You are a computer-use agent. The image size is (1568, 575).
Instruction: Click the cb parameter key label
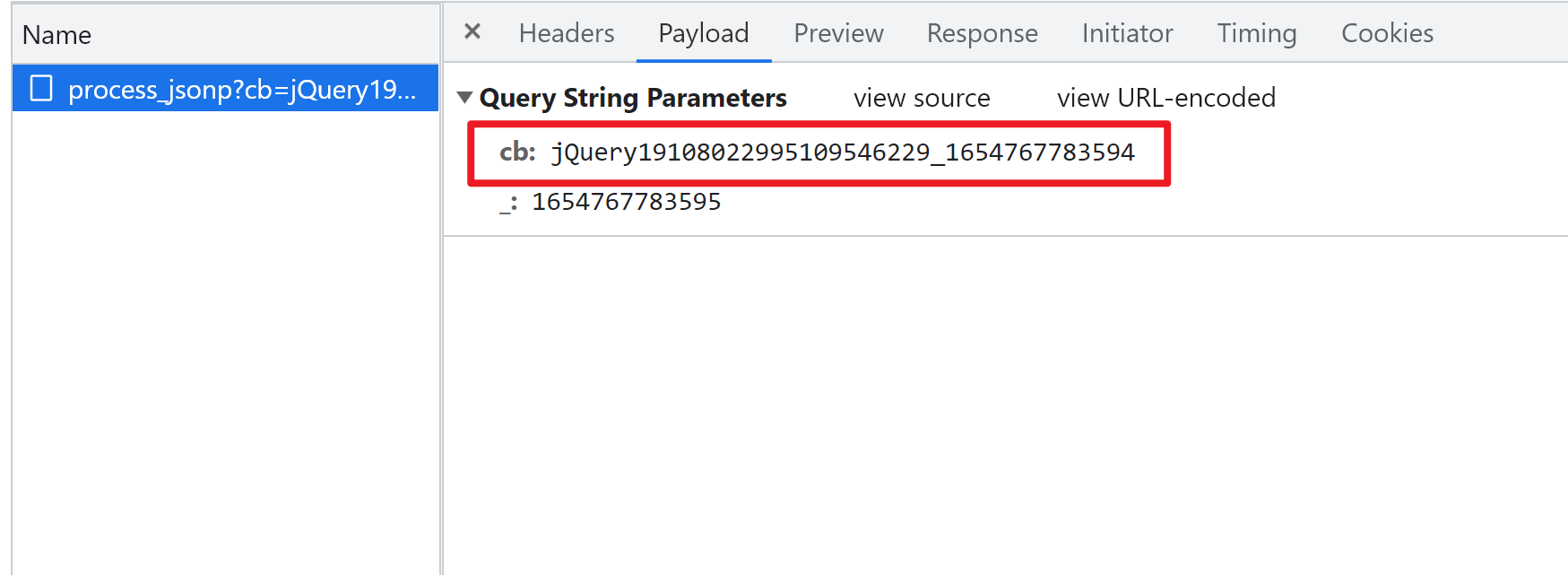(x=517, y=152)
